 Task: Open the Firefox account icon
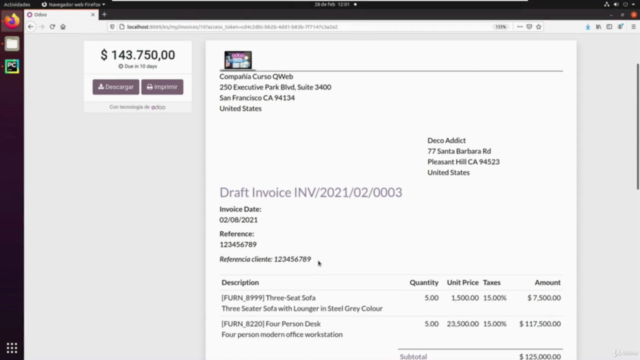[x=620, y=27]
